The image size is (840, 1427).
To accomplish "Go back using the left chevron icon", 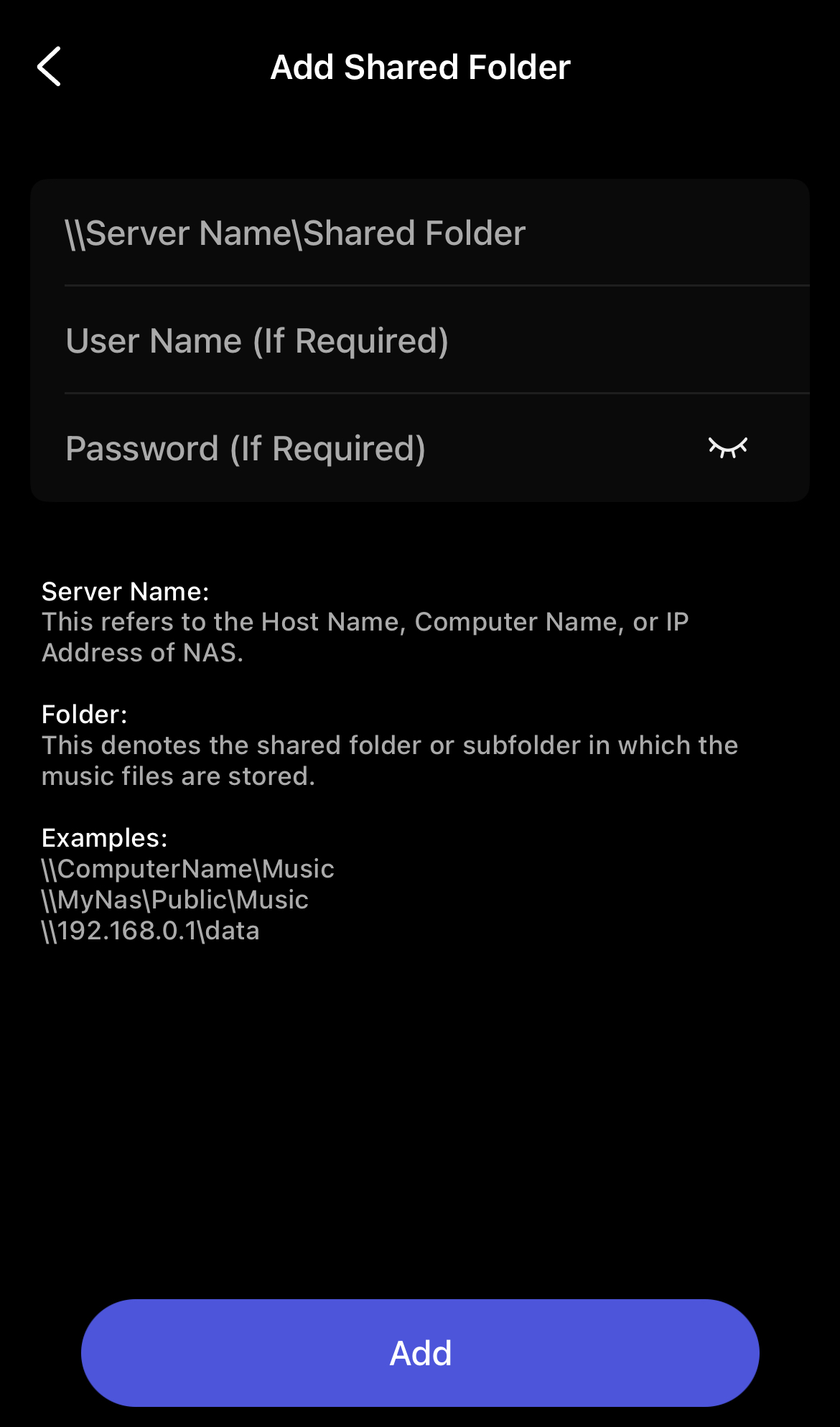I will tap(49, 67).
